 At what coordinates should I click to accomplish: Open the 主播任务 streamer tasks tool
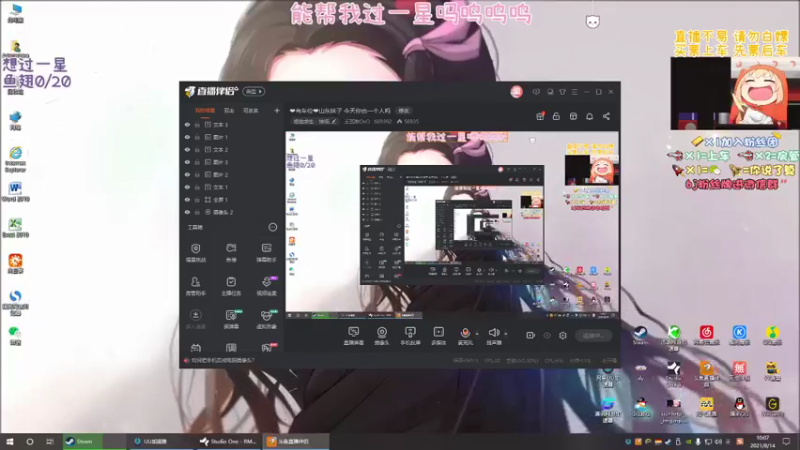coord(231,286)
